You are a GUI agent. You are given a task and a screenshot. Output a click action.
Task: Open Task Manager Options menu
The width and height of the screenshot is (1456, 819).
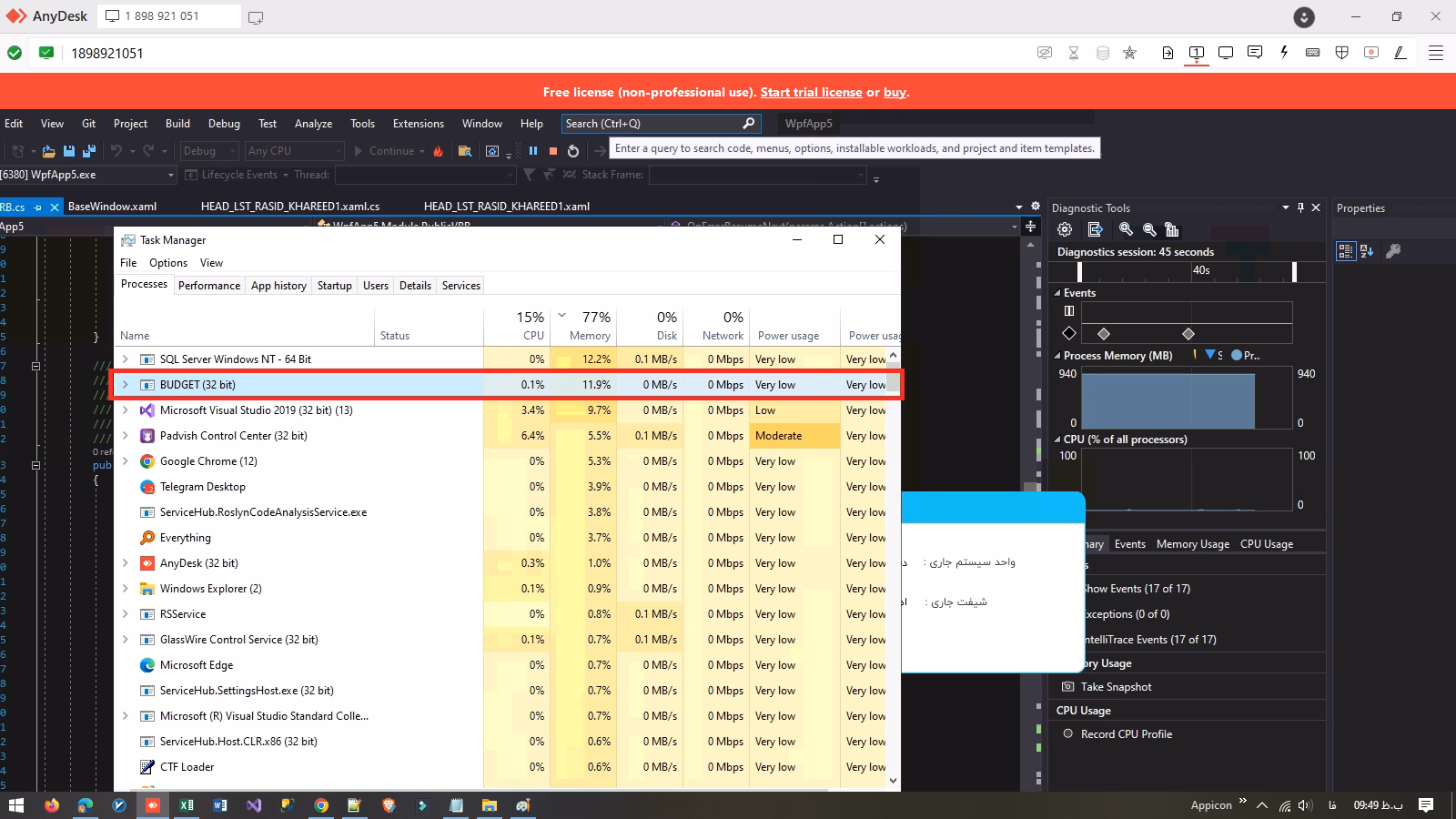point(168,263)
